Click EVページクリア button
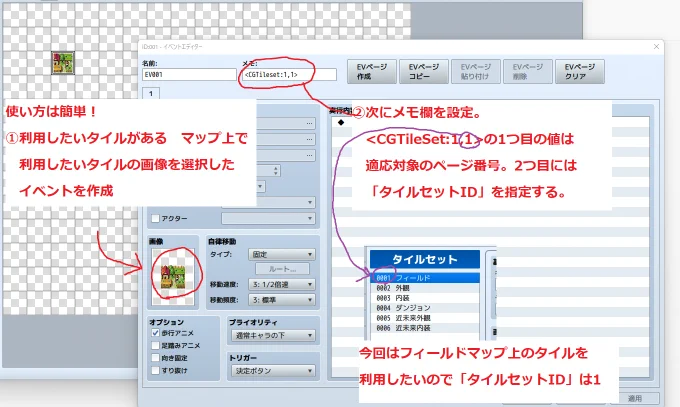Screen dimensions: 680x407 pos(580,72)
